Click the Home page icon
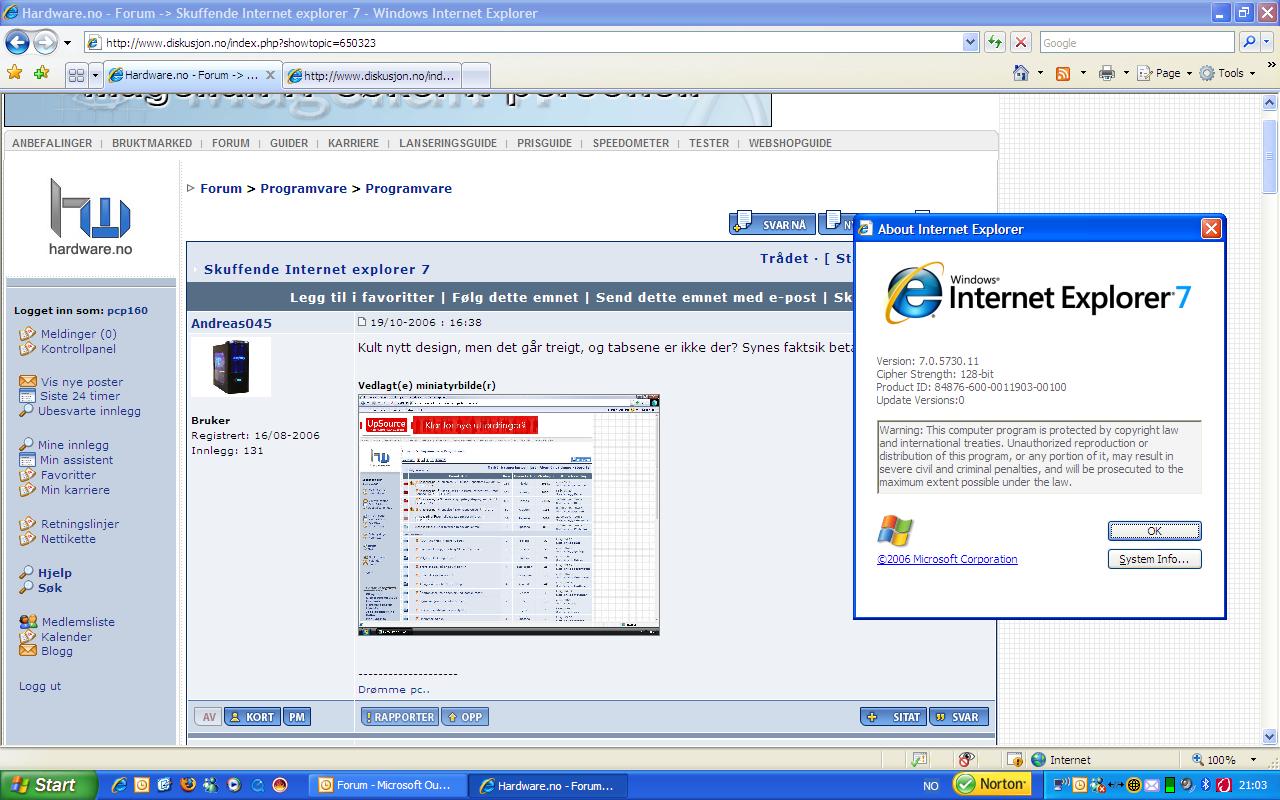Image resolution: width=1280 pixels, height=800 pixels. pos(1021,73)
